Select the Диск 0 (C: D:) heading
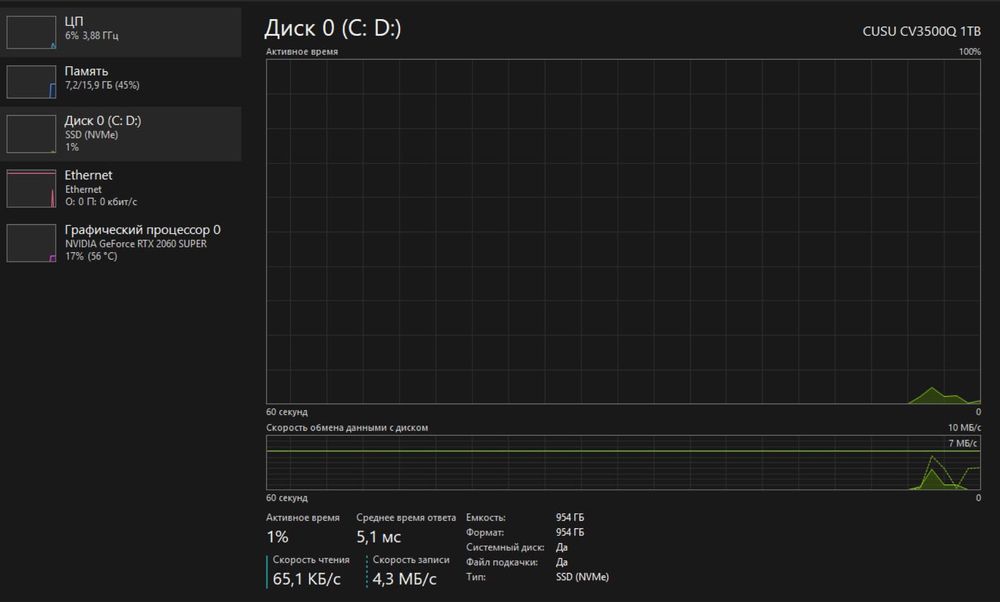The width and height of the screenshot is (1000, 602). (333, 28)
